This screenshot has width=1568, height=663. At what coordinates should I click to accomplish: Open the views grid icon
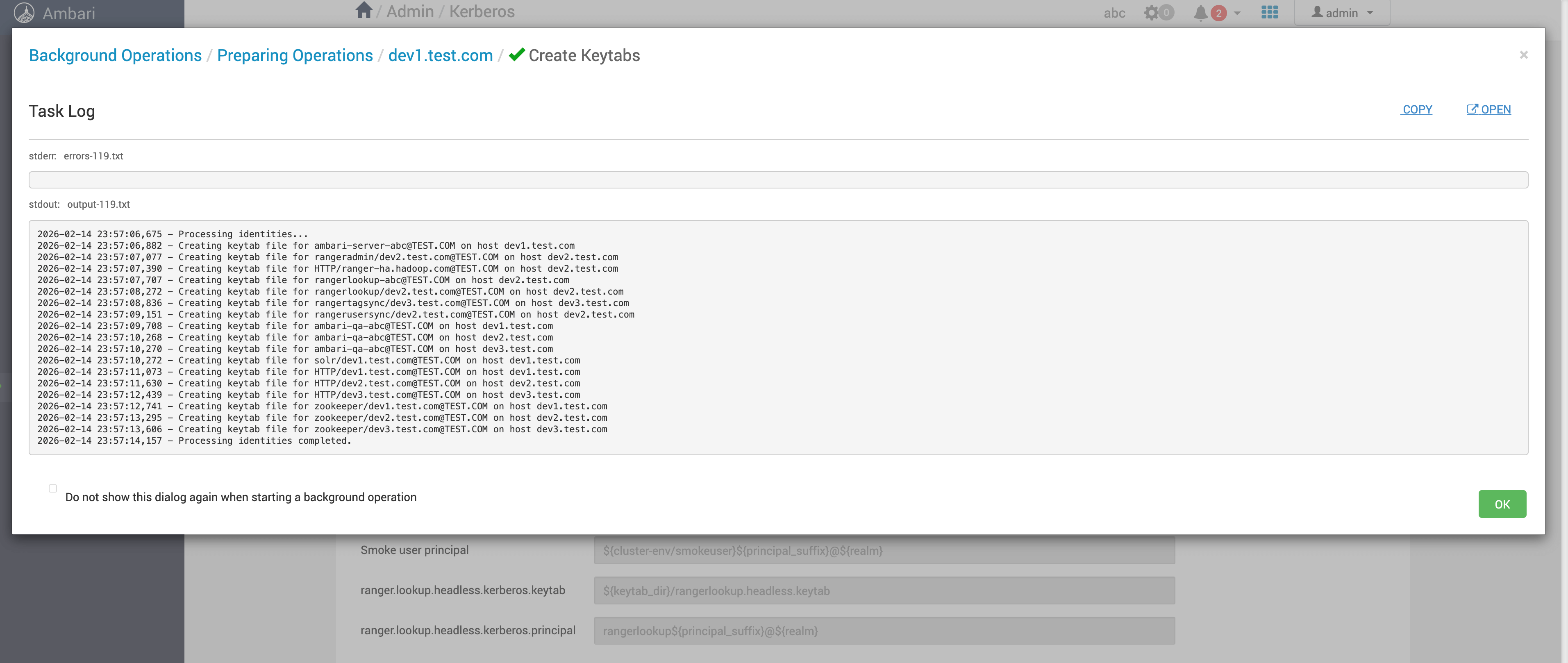click(1269, 12)
